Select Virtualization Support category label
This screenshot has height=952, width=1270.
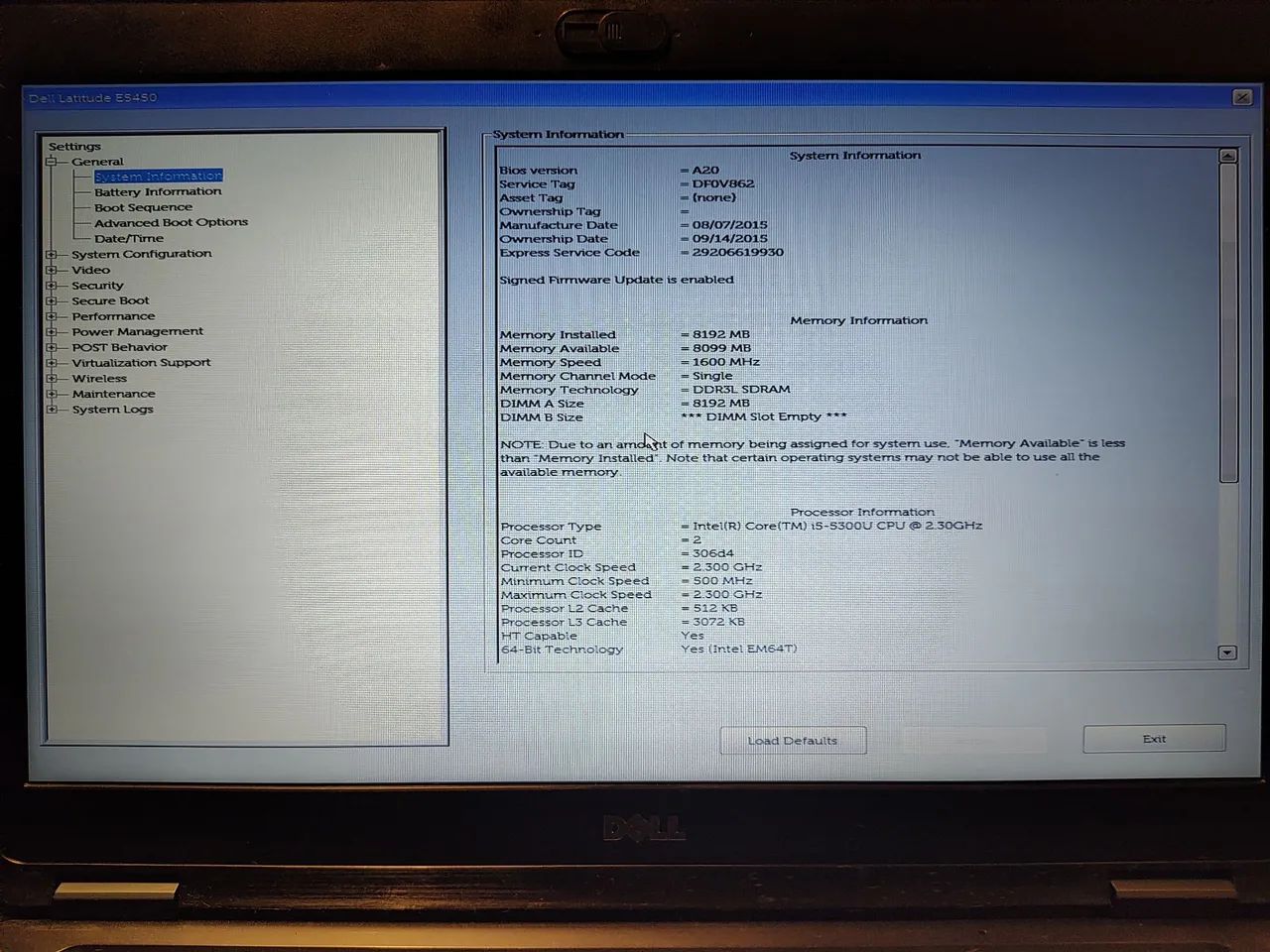point(141,363)
